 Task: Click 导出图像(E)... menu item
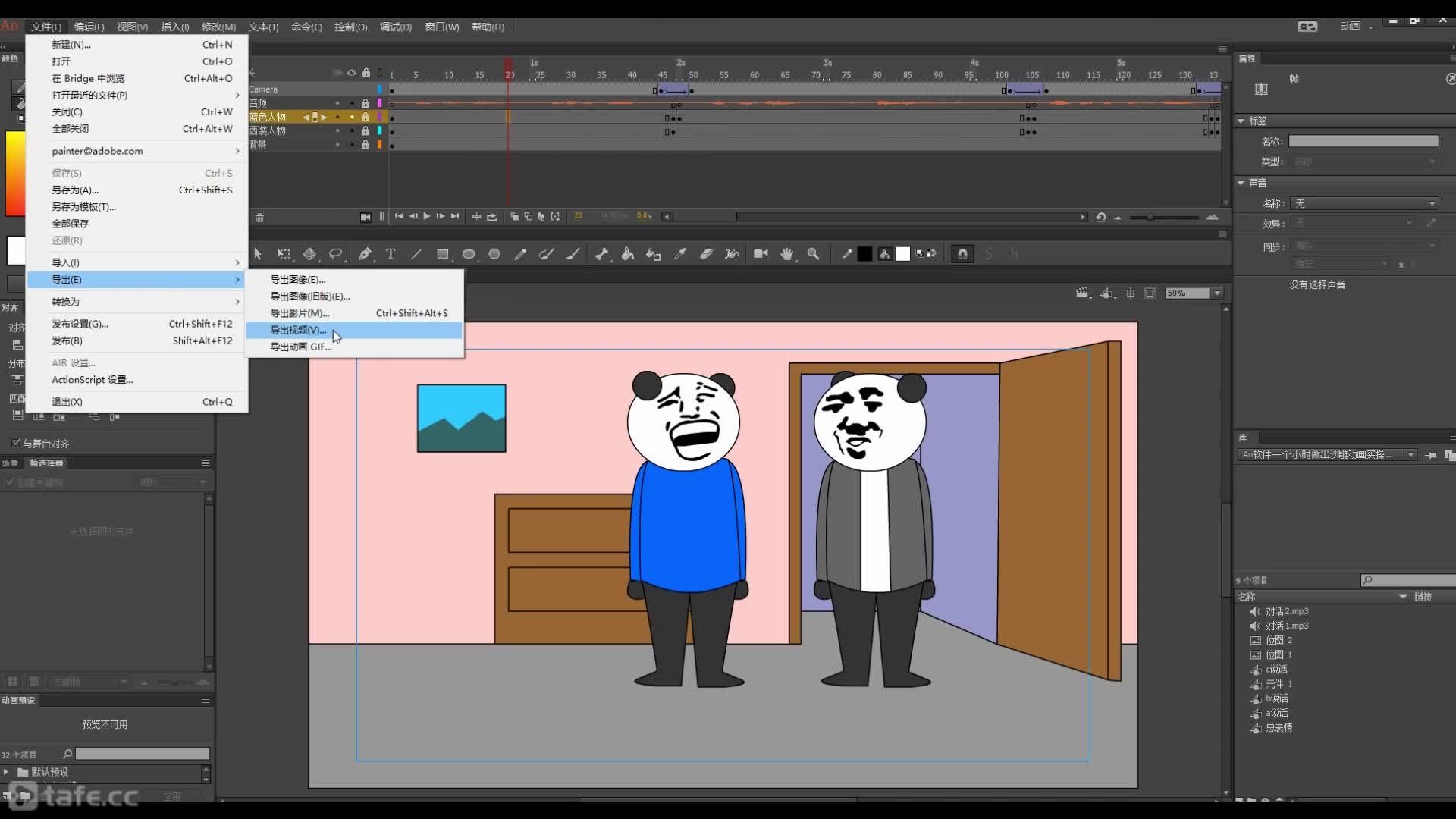pyautogui.click(x=354, y=280)
